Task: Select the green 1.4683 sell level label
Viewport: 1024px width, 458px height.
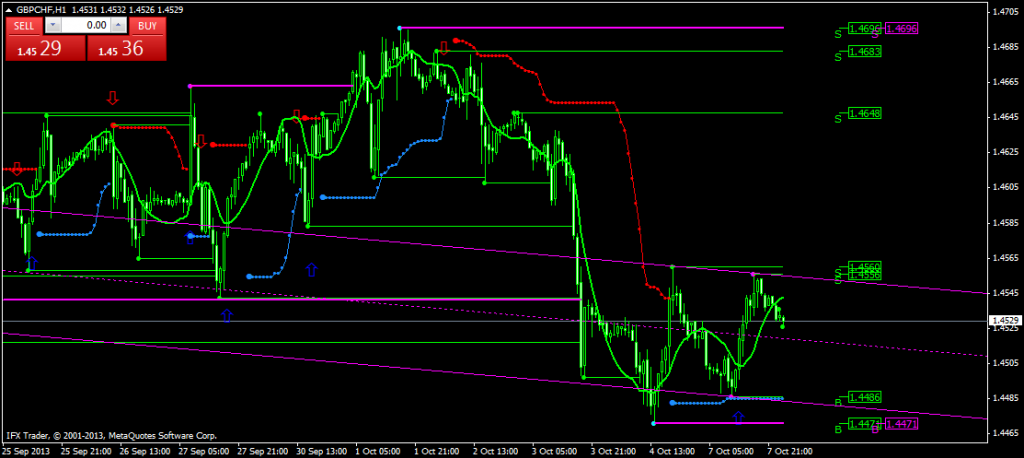Action: click(863, 50)
